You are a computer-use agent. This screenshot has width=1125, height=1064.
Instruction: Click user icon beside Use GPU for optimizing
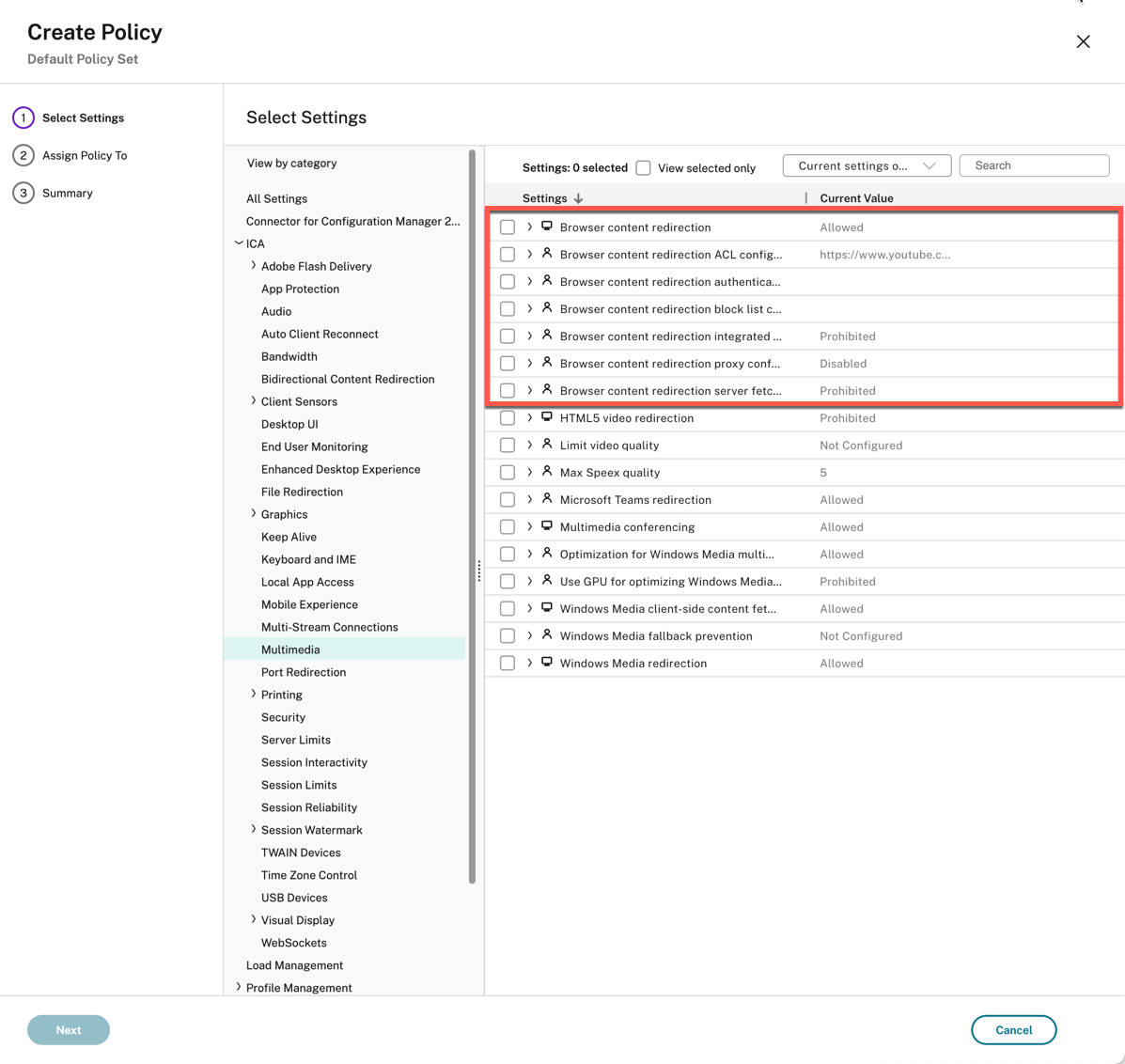coord(547,581)
